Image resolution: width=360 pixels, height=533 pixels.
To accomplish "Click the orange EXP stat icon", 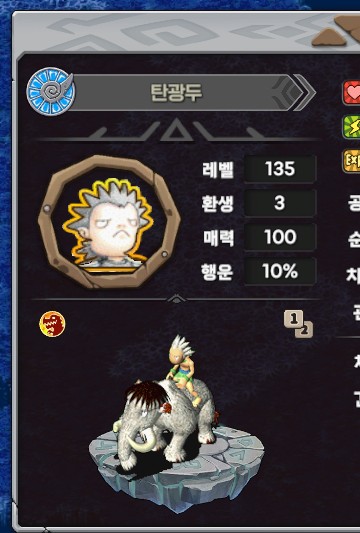I will [351, 161].
